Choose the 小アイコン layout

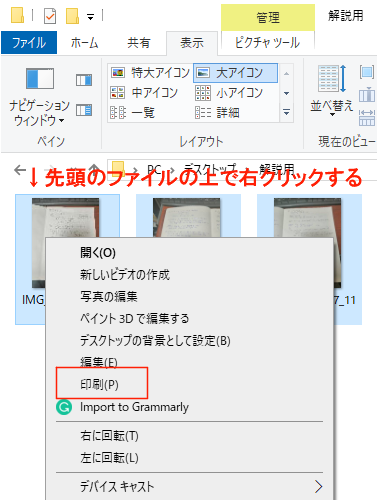click(229, 93)
